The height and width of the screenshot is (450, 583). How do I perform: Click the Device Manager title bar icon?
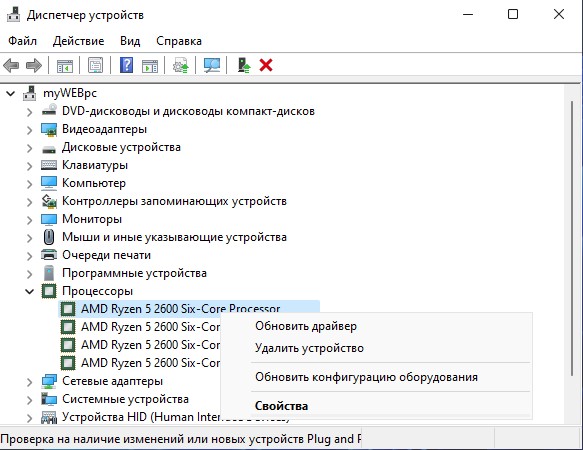tap(13, 15)
